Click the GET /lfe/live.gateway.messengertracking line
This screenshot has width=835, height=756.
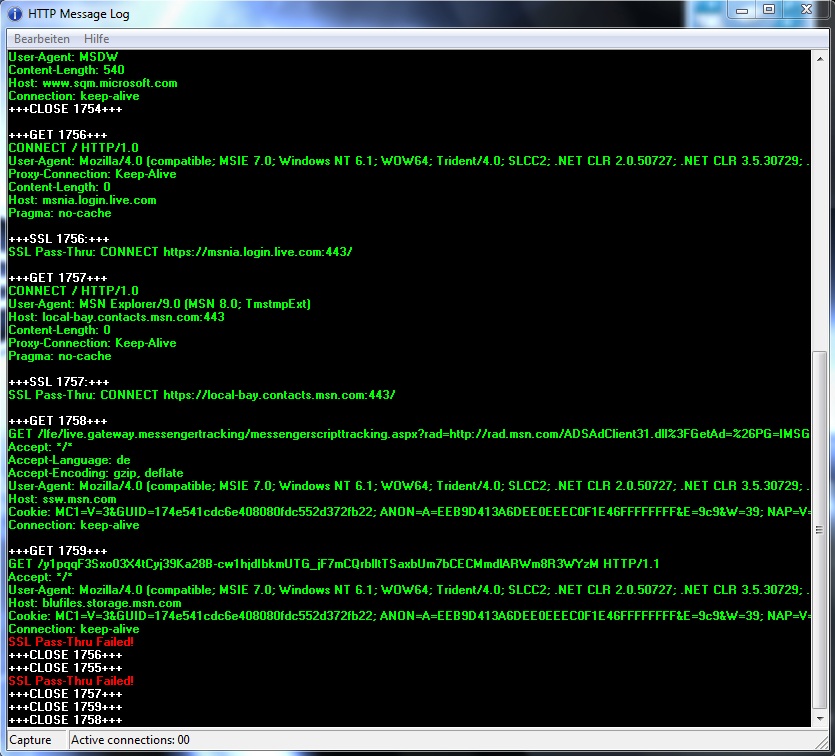[409, 434]
